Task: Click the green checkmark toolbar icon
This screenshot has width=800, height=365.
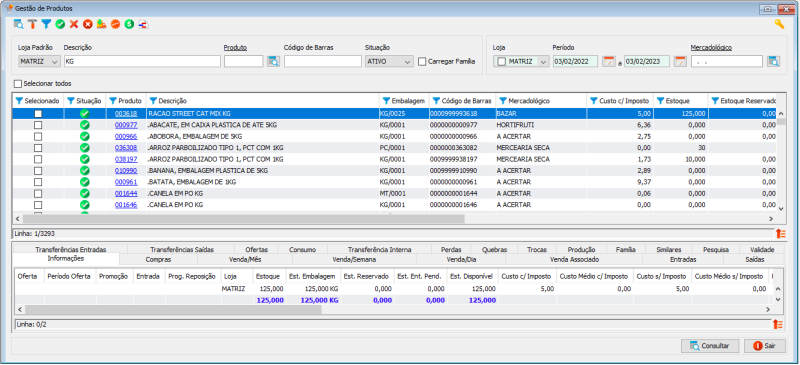Action: [60, 24]
